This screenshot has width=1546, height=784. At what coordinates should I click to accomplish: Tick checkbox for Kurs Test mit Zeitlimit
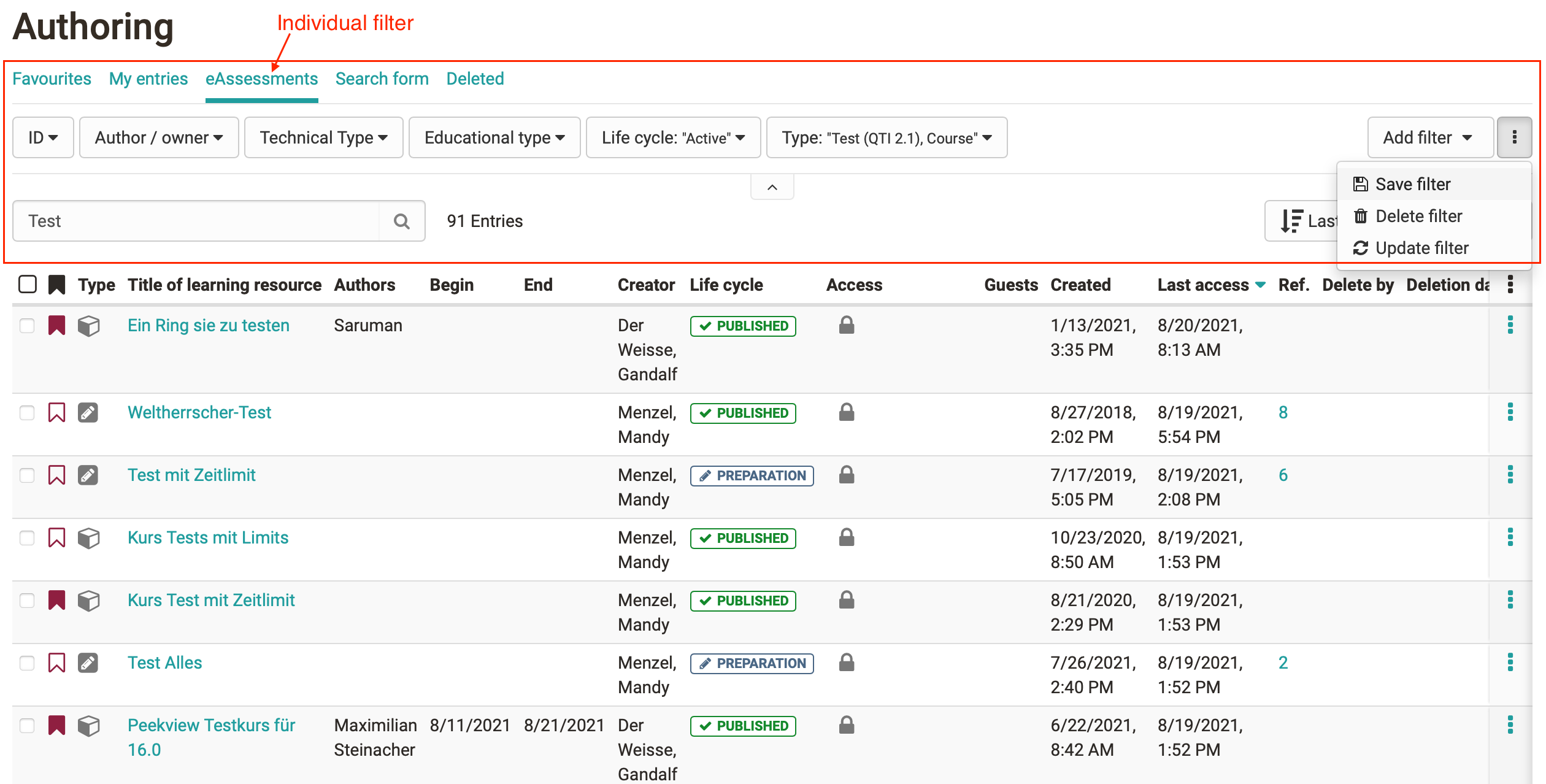click(27, 601)
